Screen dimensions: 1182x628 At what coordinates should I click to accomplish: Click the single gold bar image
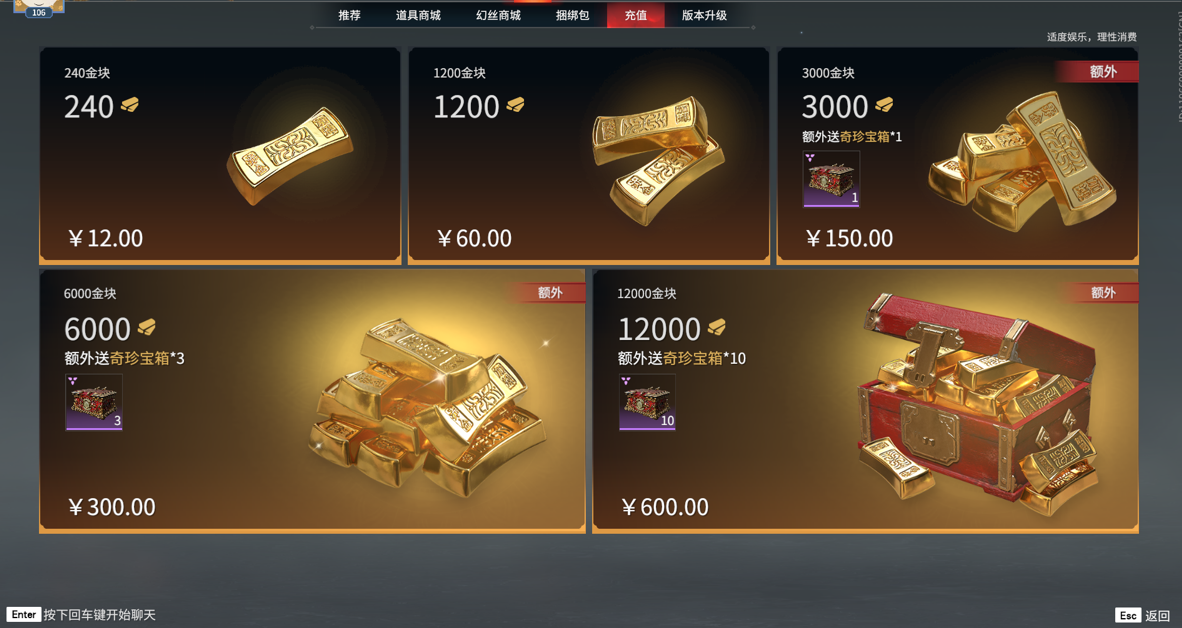pos(290,155)
